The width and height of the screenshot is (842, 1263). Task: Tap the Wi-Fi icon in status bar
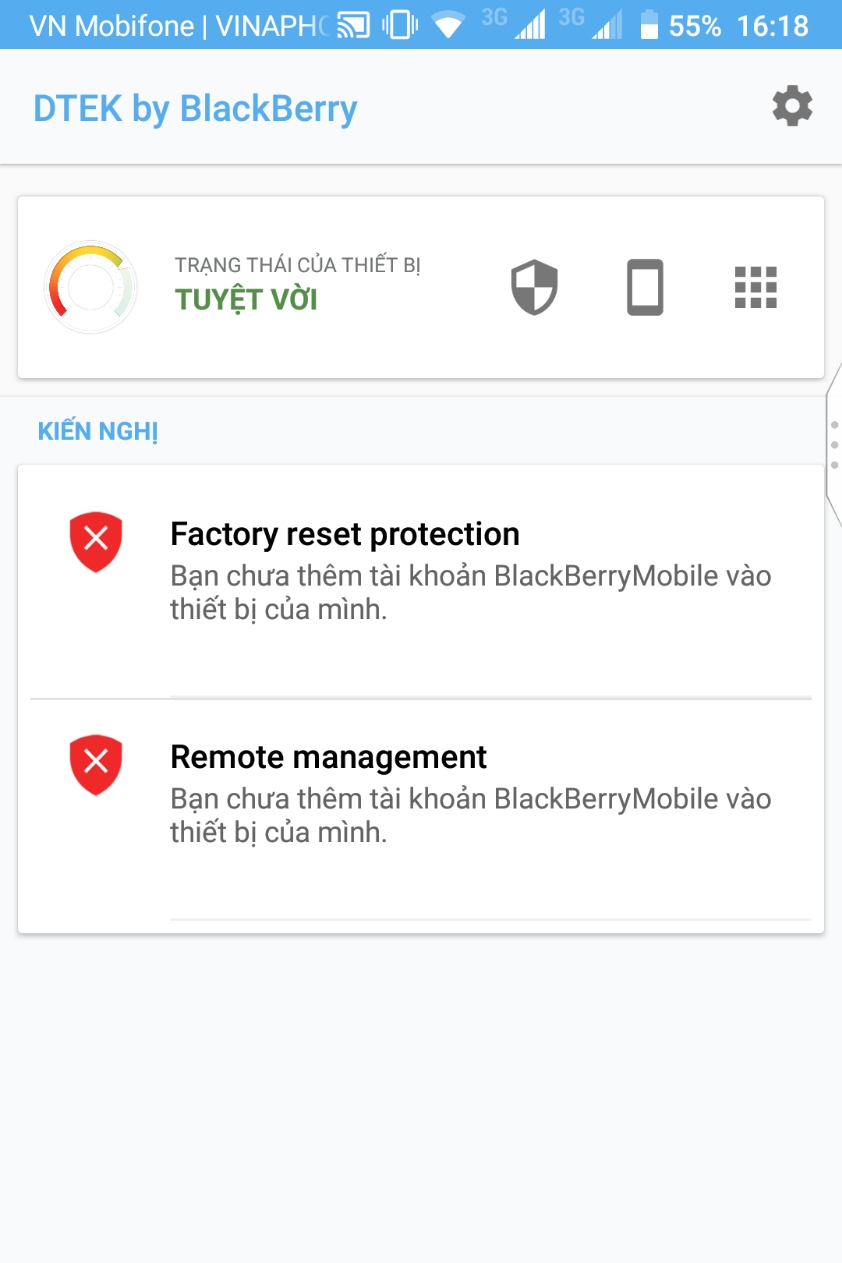[450, 25]
